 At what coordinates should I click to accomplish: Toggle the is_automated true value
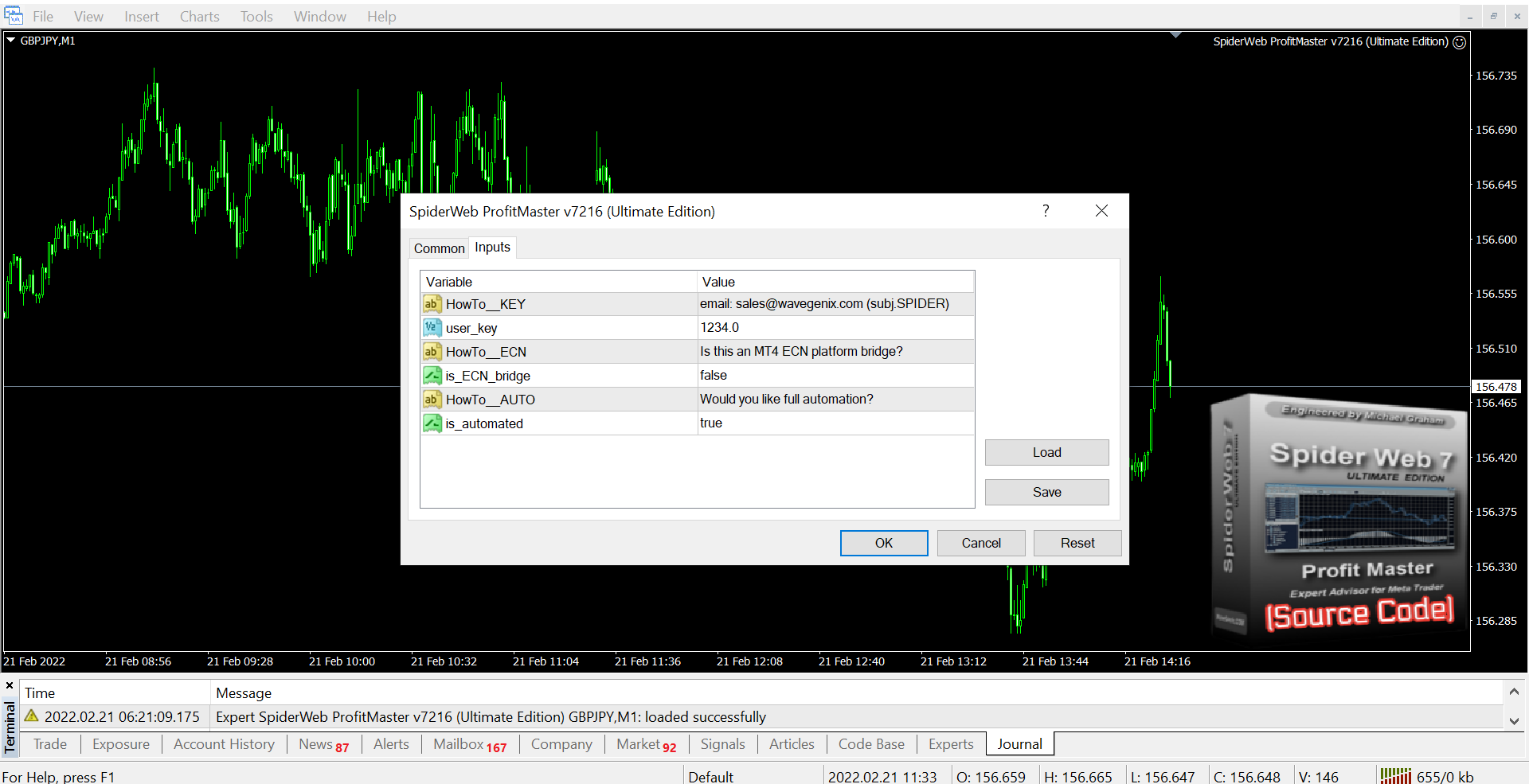(835, 423)
